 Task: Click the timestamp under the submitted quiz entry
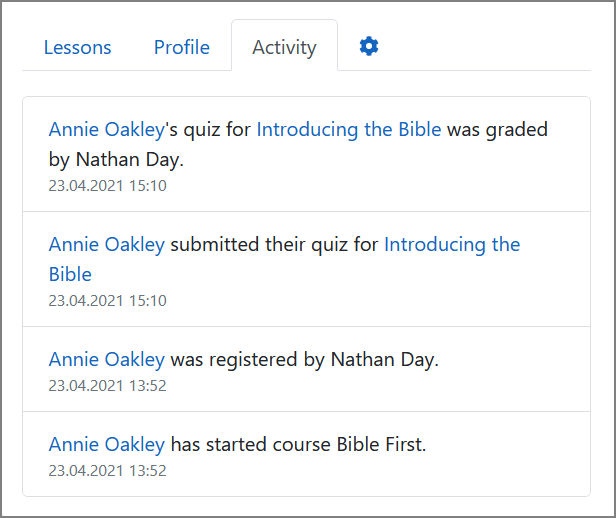pyautogui.click(x=107, y=301)
